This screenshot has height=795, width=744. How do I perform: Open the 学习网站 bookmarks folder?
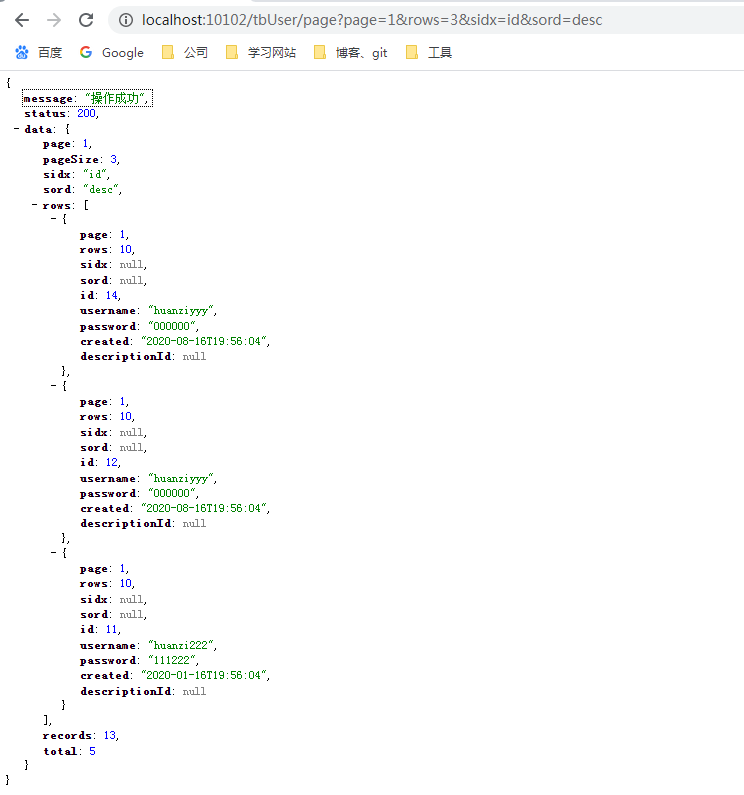pyautogui.click(x=261, y=52)
